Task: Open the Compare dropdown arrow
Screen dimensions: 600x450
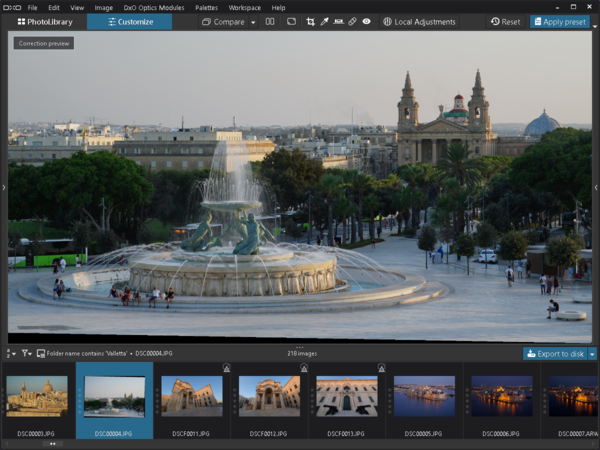Action: click(253, 21)
